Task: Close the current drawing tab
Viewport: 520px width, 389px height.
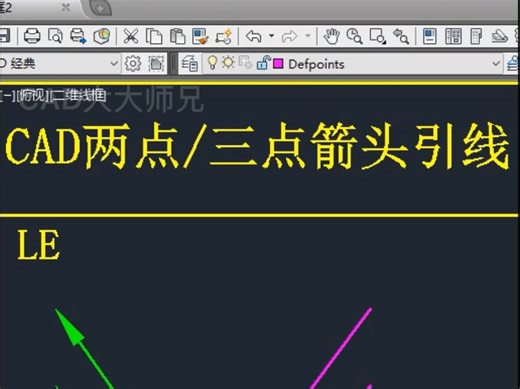Action: 66,7
